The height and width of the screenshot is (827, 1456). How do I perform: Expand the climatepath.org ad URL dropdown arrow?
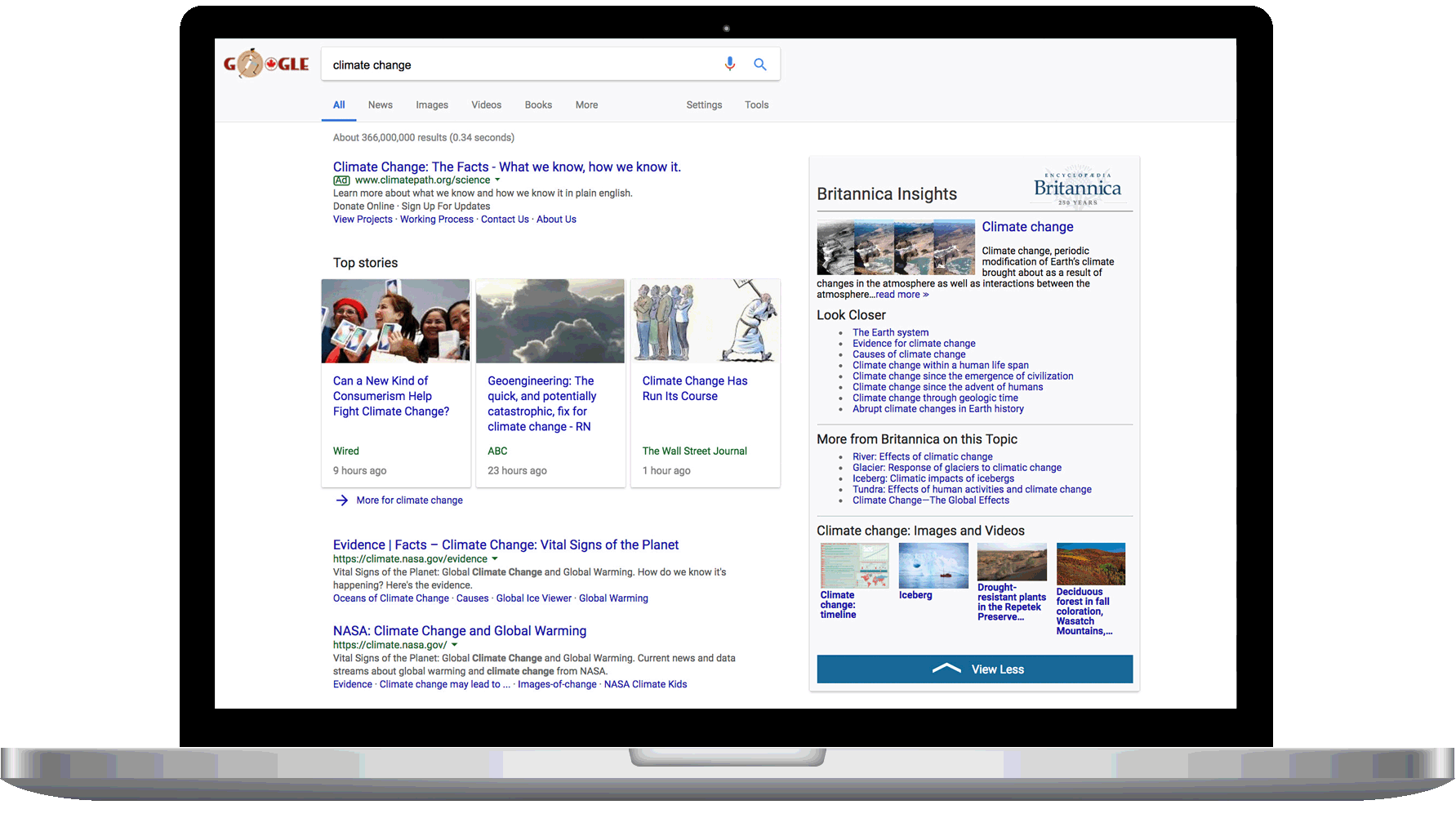(x=497, y=180)
